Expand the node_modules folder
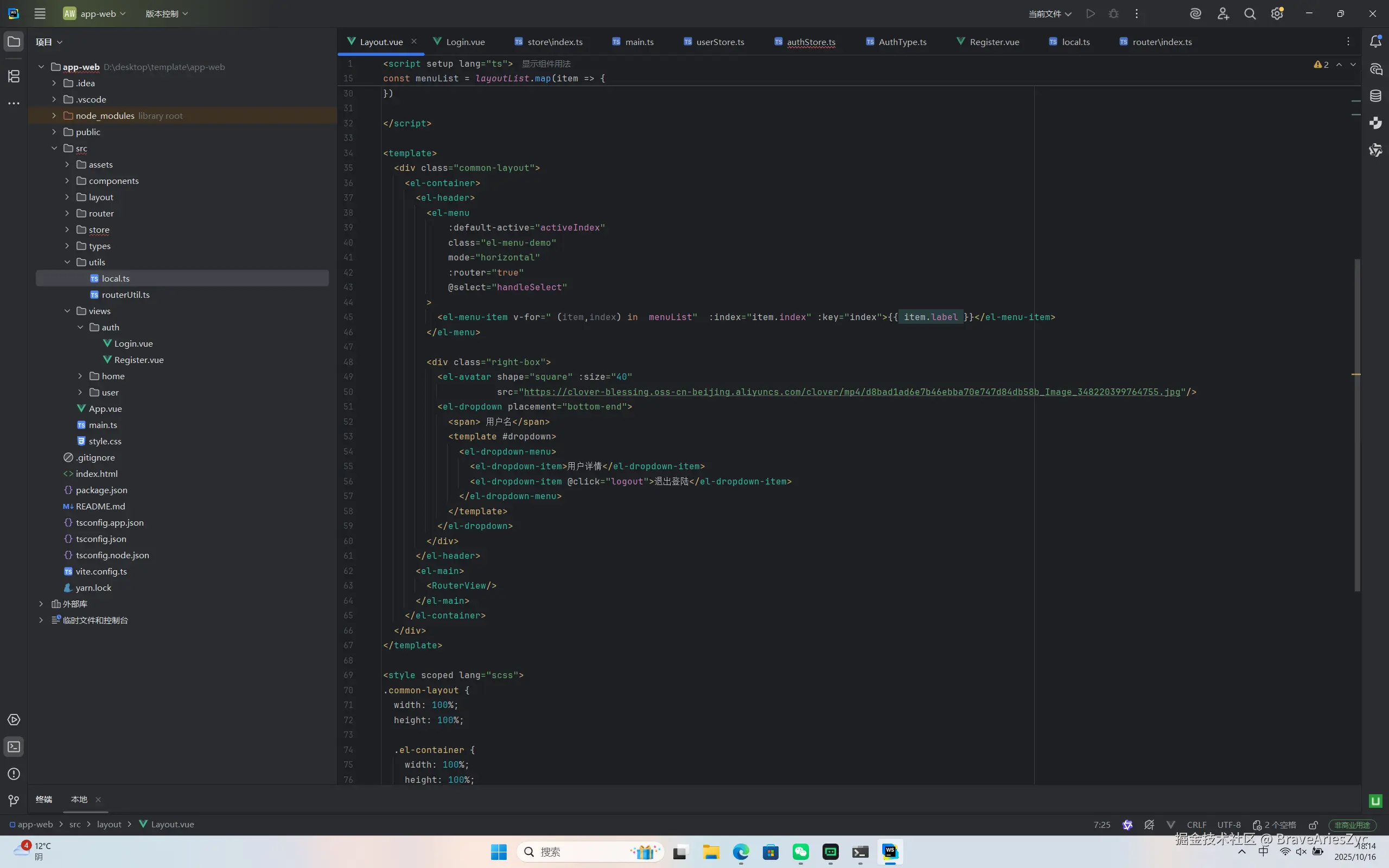The width and height of the screenshot is (1389, 868). click(54, 116)
